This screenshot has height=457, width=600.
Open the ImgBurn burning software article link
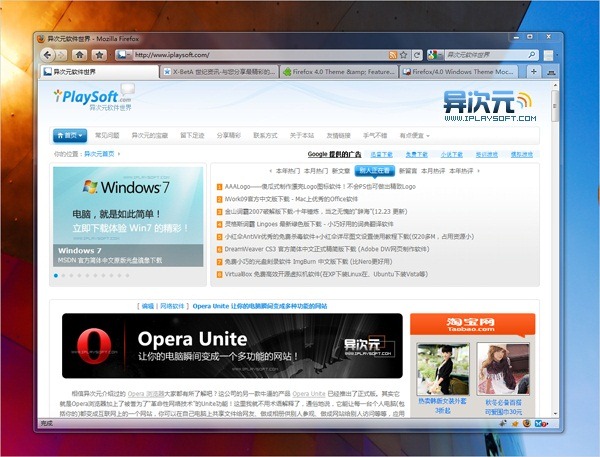tap(308, 262)
